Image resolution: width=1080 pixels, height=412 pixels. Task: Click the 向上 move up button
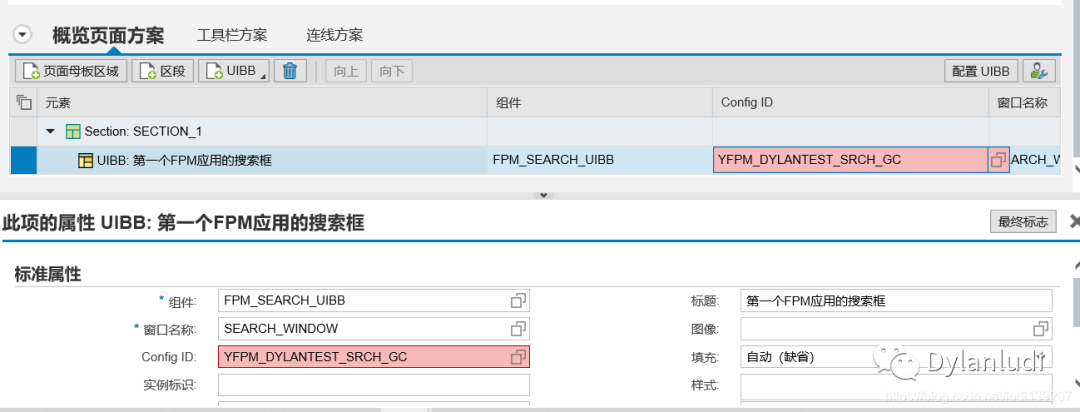click(x=346, y=71)
